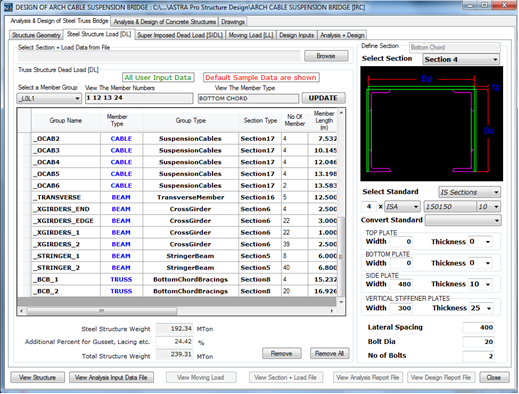Screen dimensions: 519x394
Task: Click Additional Percent for Gusset field
Action: pyautogui.click(x=174, y=342)
